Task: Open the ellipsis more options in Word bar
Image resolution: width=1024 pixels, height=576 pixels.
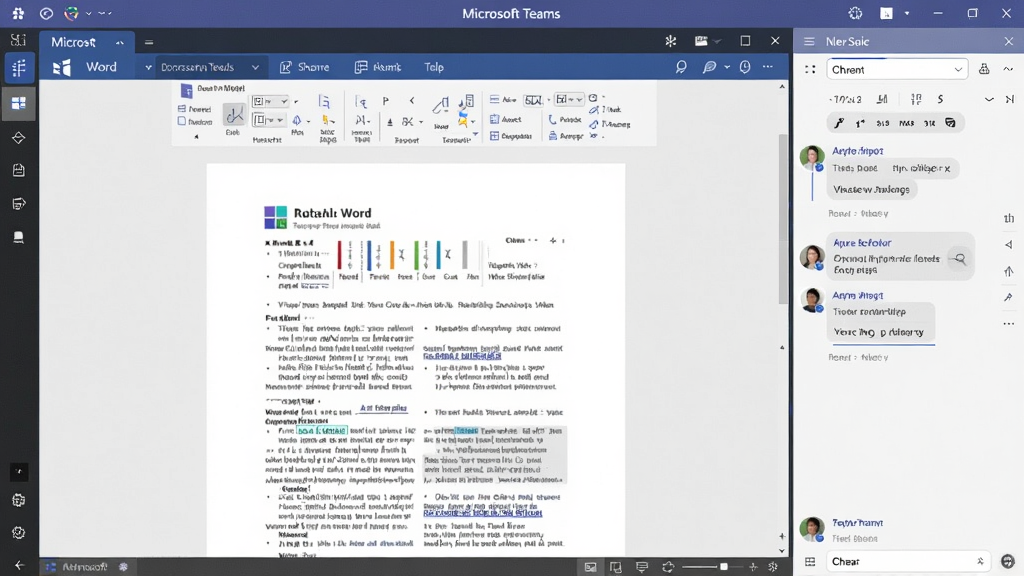Action: pyautogui.click(x=768, y=67)
